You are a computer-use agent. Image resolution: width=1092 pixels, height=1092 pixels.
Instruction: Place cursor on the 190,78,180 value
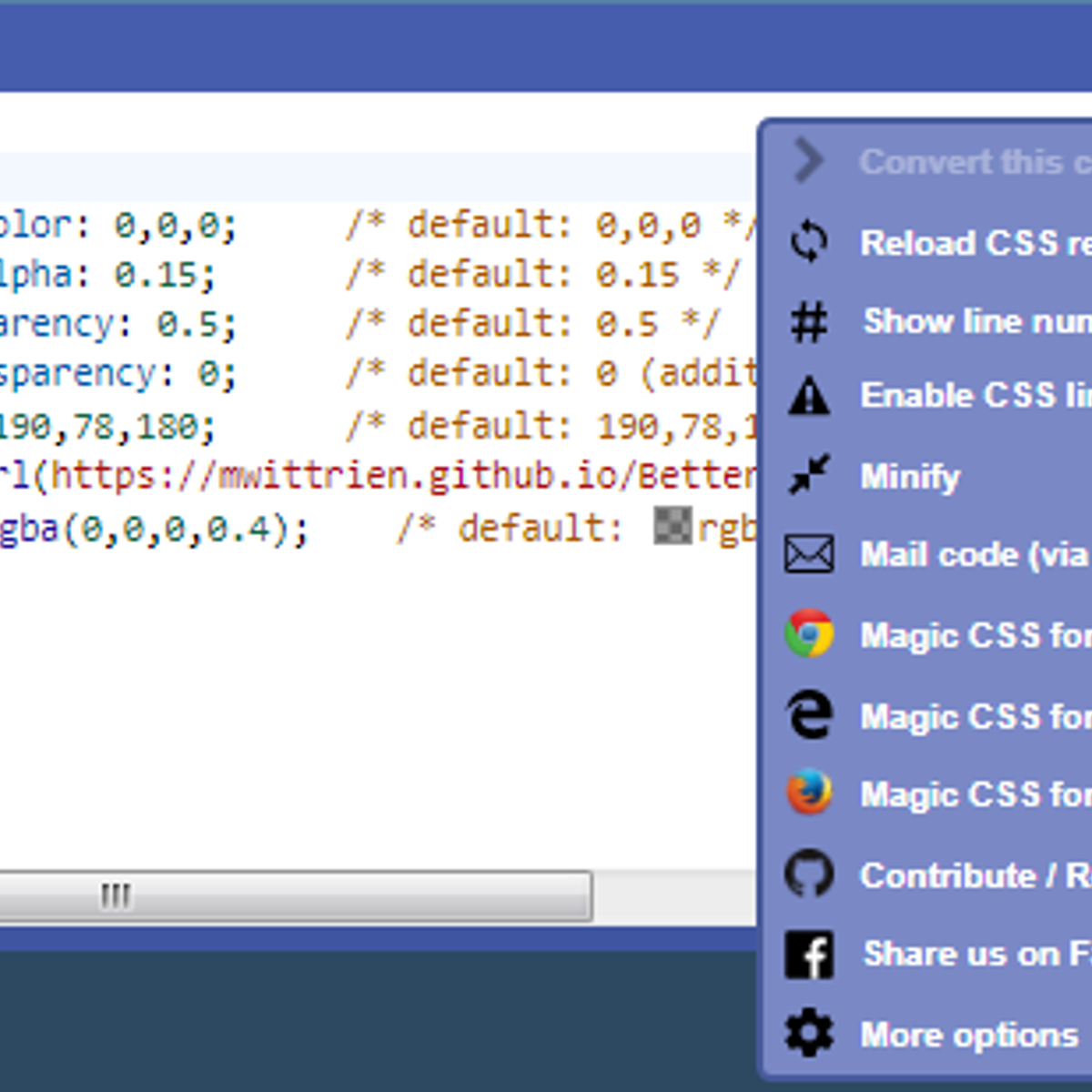tap(105, 425)
